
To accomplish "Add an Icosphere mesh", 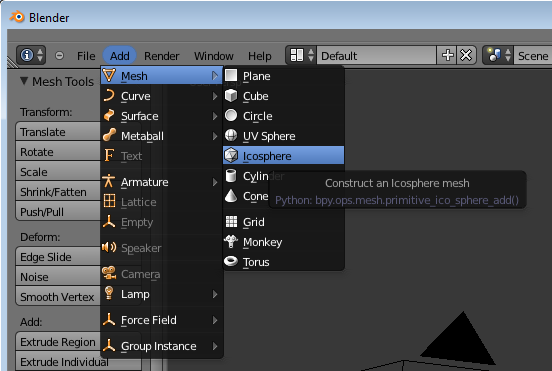I will (283, 155).
